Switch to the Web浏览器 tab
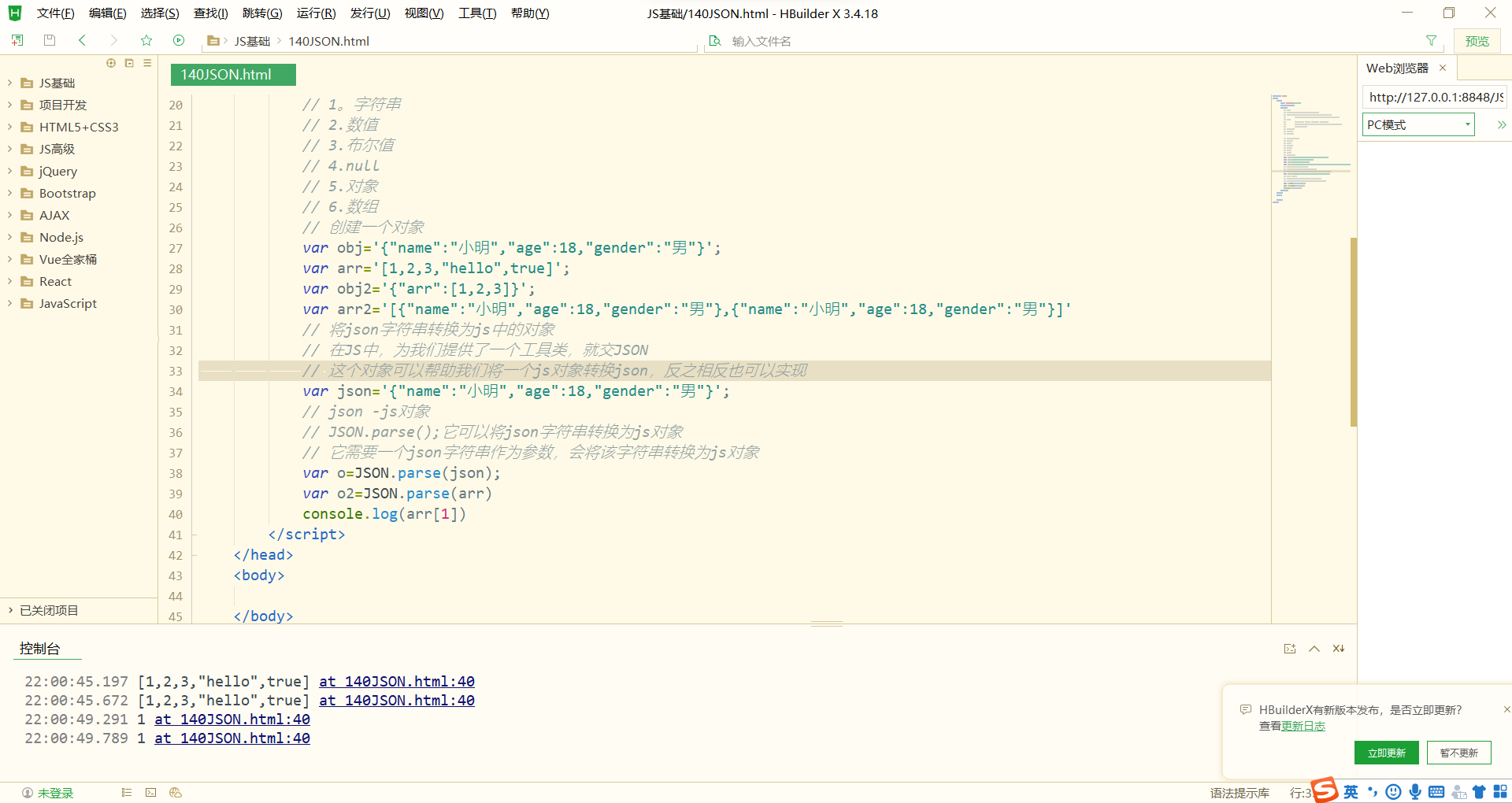The width and height of the screenshot is (1512, 803). click(1398, 68)
